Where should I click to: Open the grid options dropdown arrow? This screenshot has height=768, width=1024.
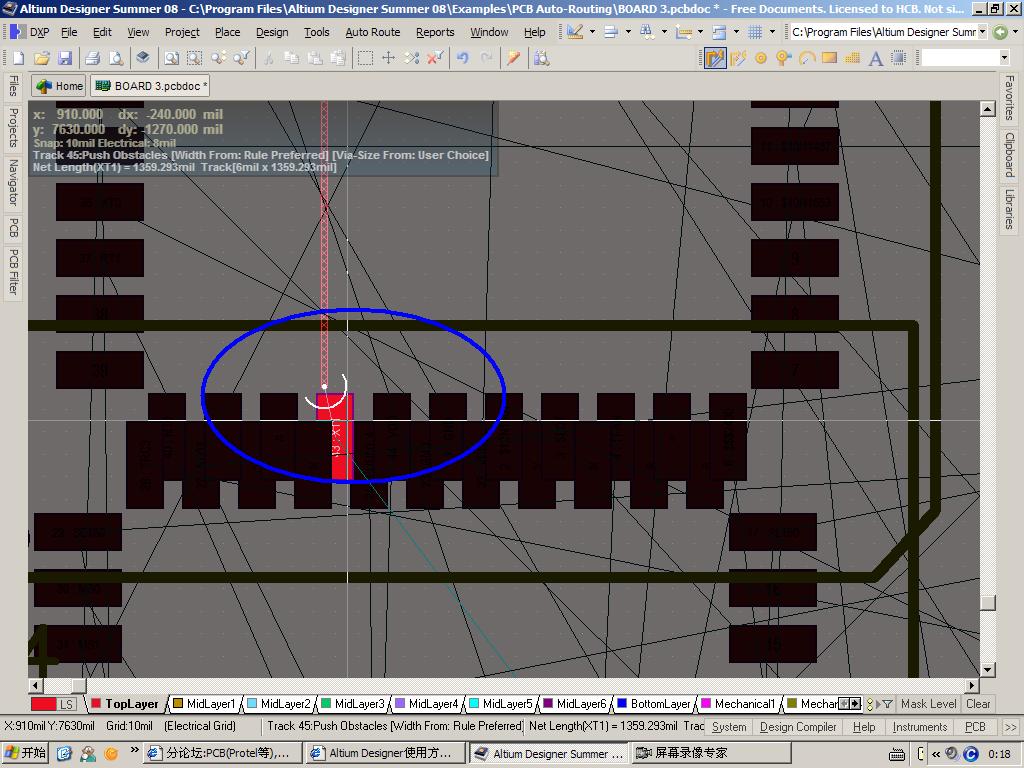coord(772,32)
